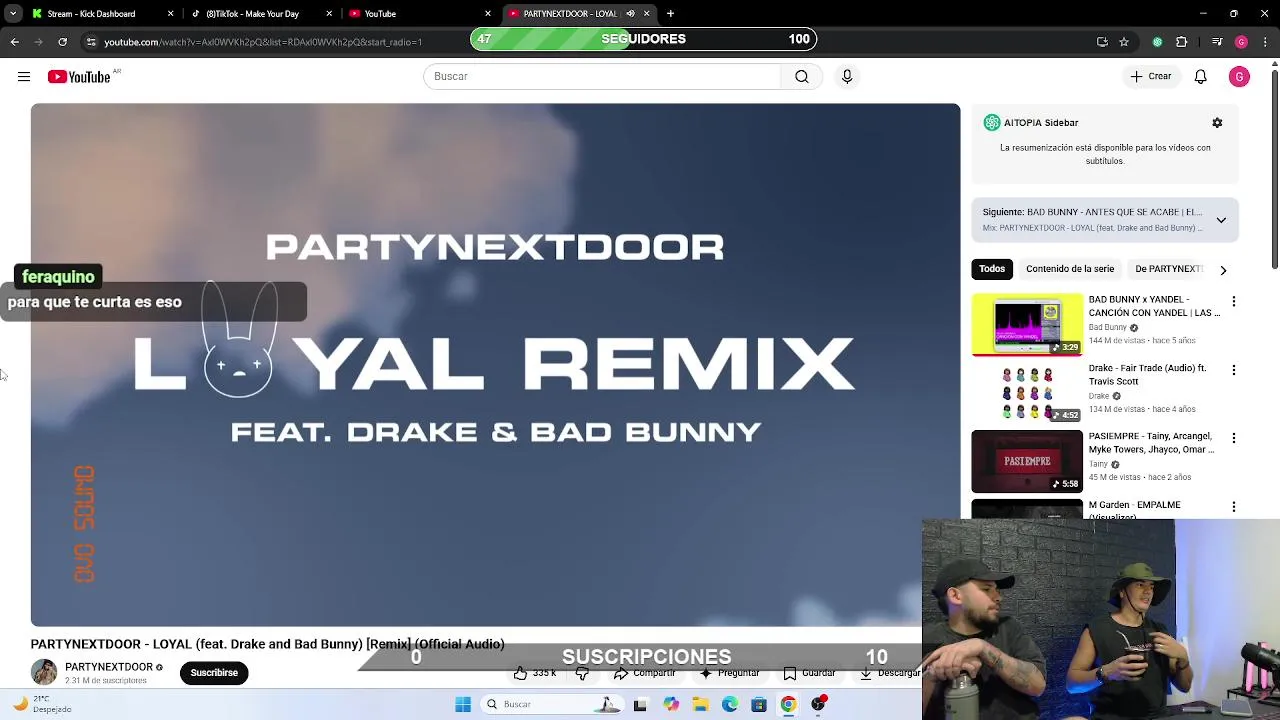This screenshot has width=1280, height=720.
Task: Reload the page with refresh icon
Action: 62,42
